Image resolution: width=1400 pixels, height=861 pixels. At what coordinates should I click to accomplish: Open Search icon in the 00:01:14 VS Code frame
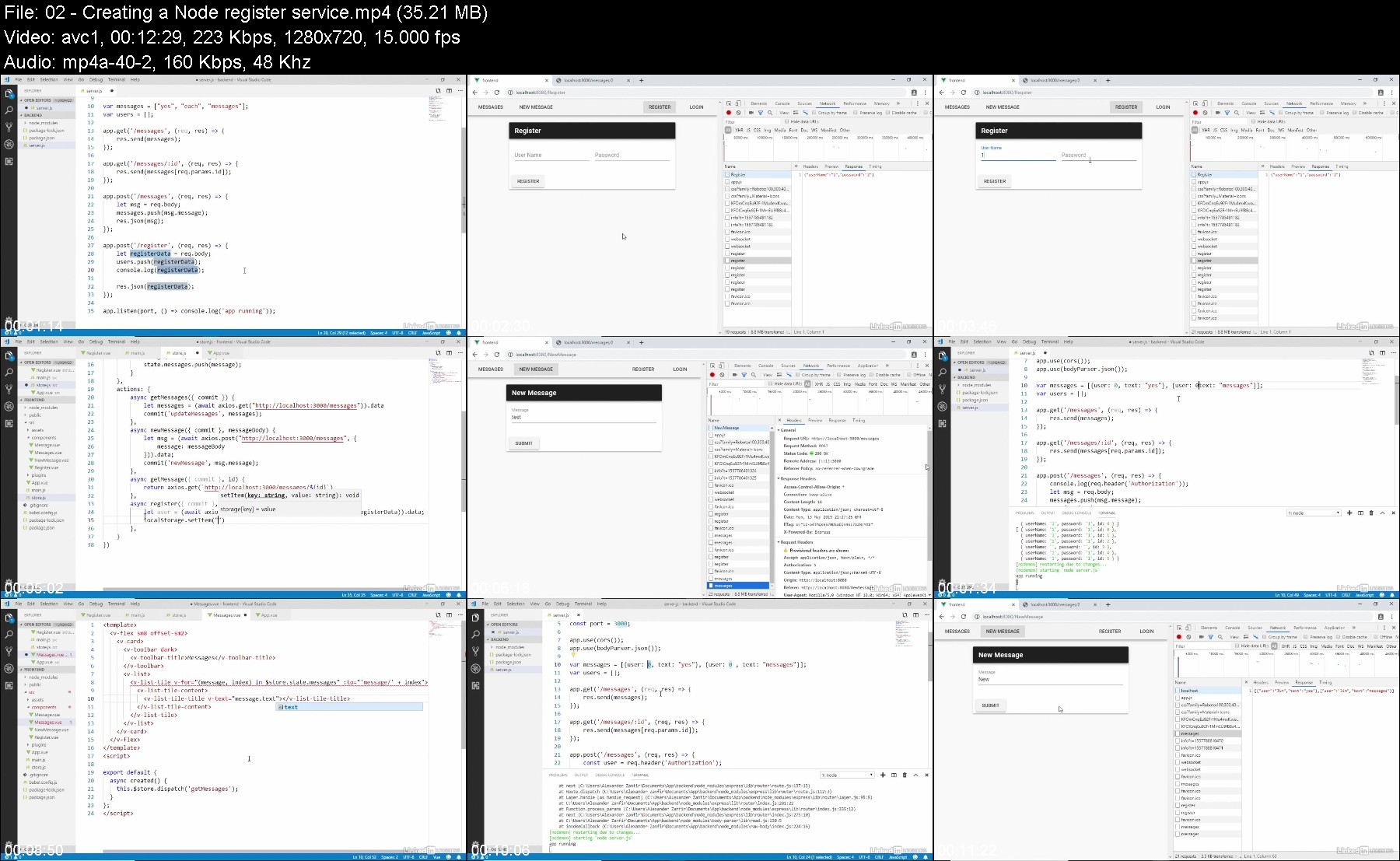point(9,110)
